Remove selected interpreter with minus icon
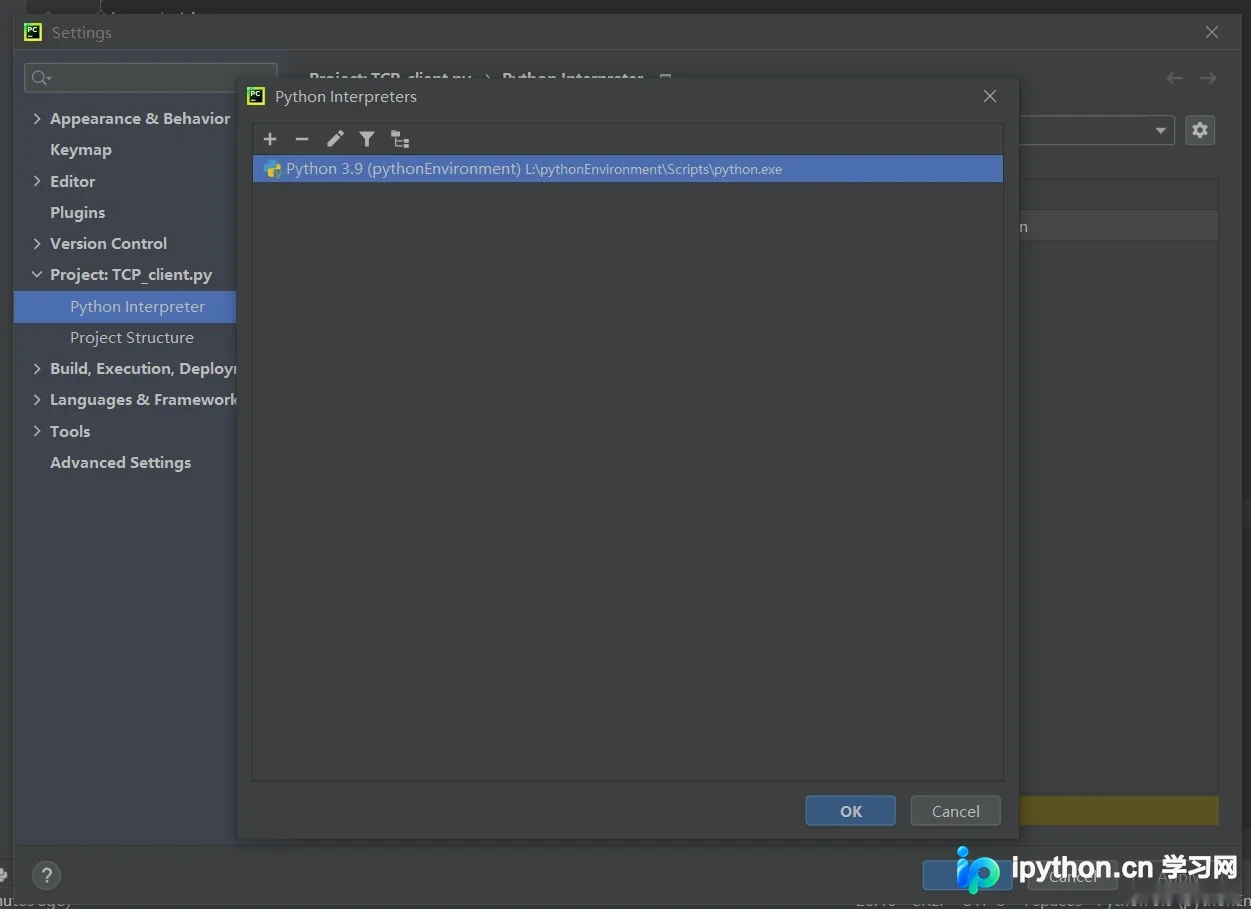 pos(302,139)
